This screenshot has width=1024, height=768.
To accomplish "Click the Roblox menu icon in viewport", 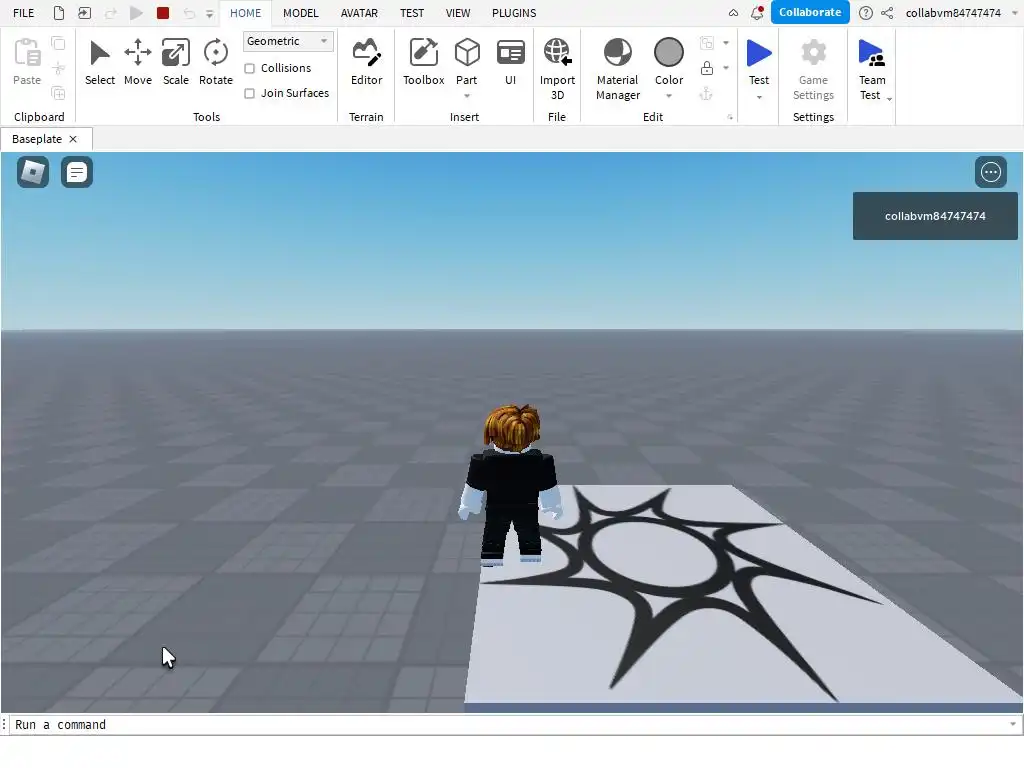I will [x=33, y=172].
